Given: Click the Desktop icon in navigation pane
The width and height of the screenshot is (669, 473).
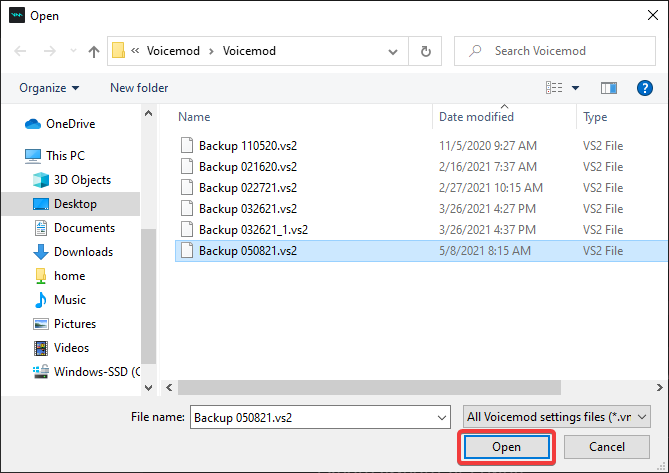Looking at the screenshot, I should 41,204.
